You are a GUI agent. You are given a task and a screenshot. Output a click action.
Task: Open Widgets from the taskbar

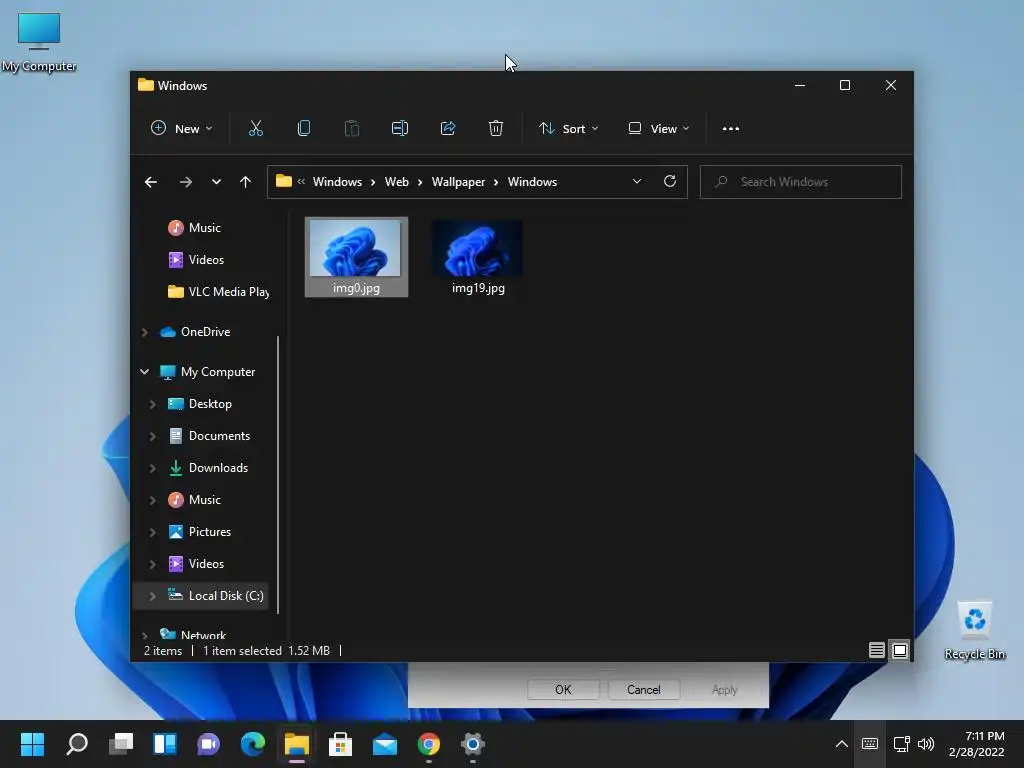click(165, 744)
